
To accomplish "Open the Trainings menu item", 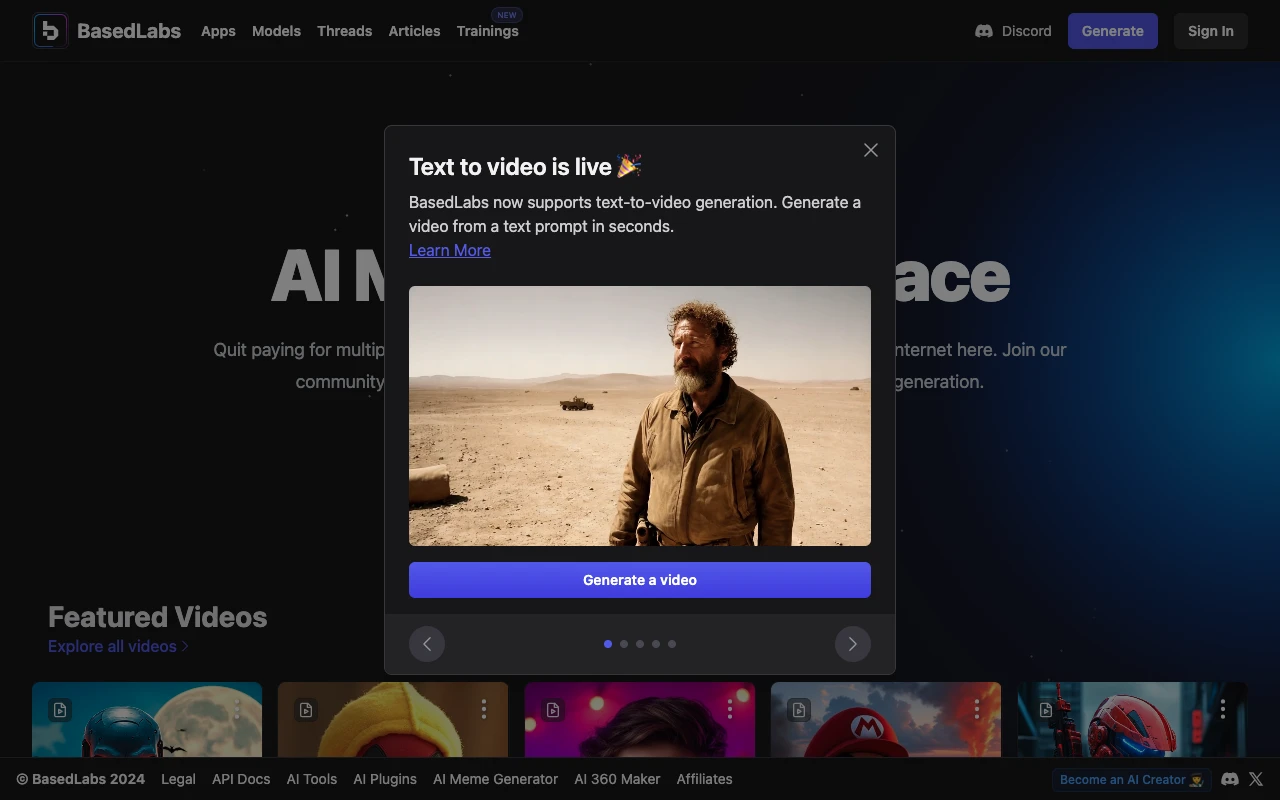I will [x=487, y=31].
